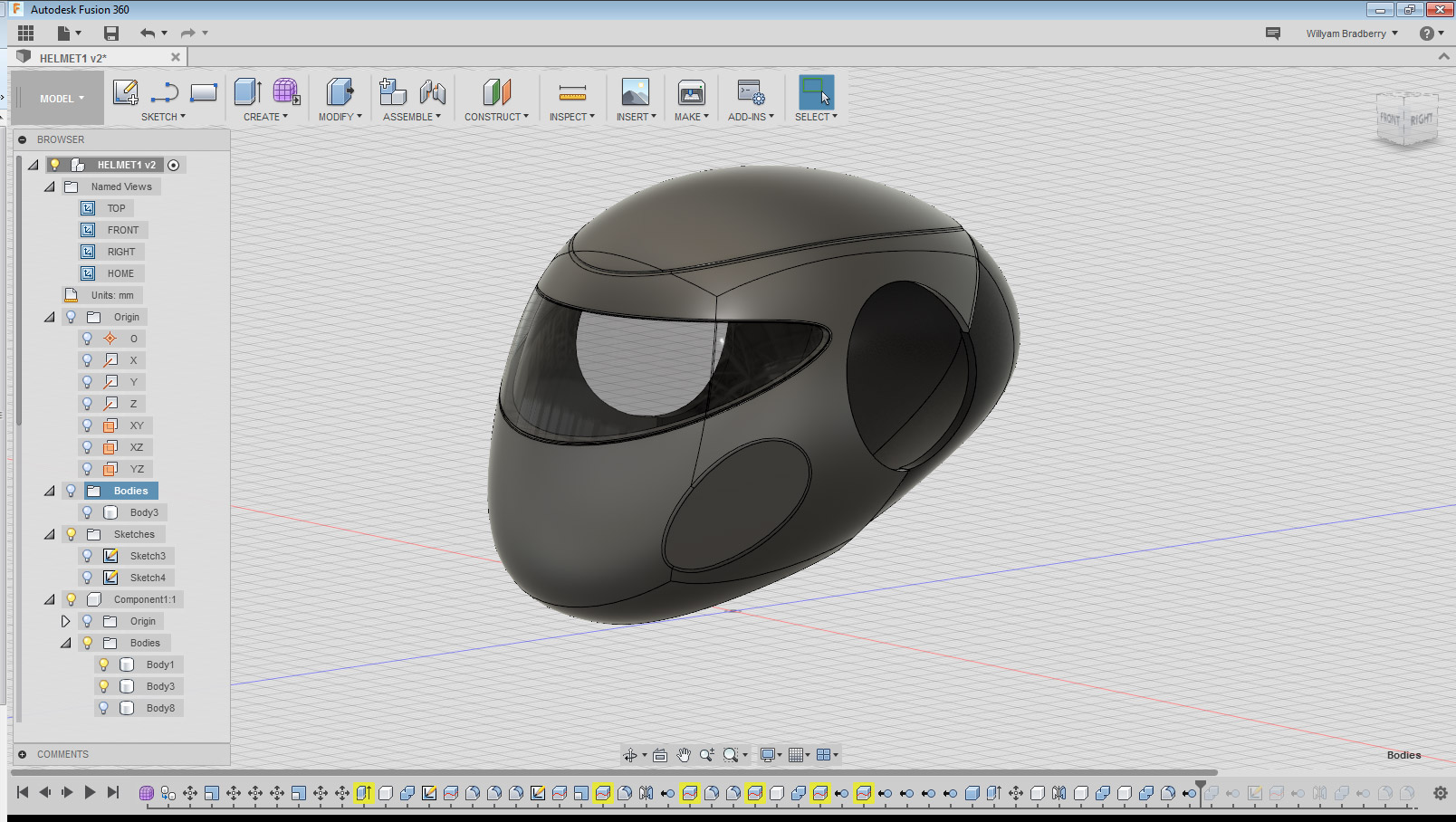Open the MODEL workspace dropdown
This screenshot has height=822, width=1456.
(x=57, y=97)
